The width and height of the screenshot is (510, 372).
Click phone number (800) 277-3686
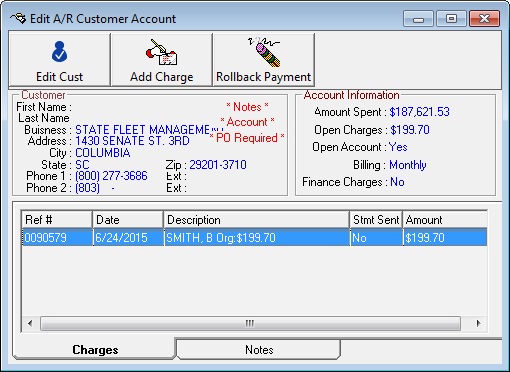click(111, 176)
